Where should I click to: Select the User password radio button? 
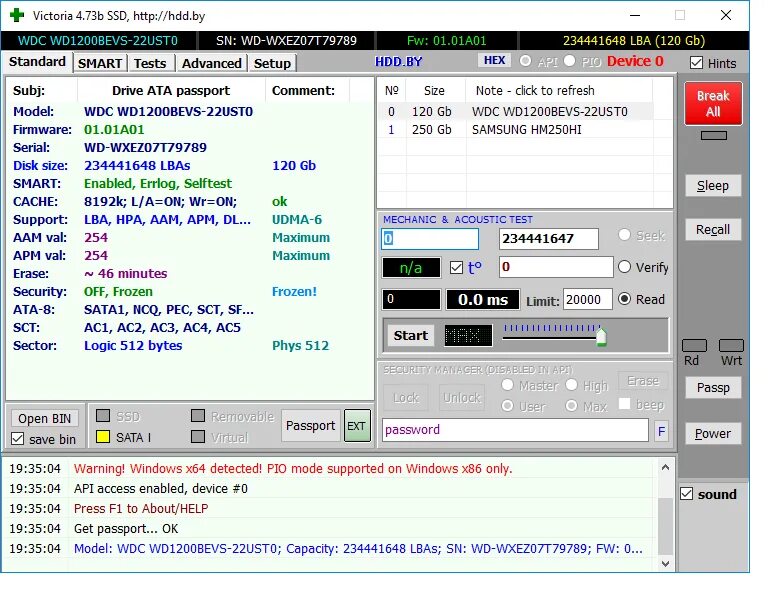[507, 406]
